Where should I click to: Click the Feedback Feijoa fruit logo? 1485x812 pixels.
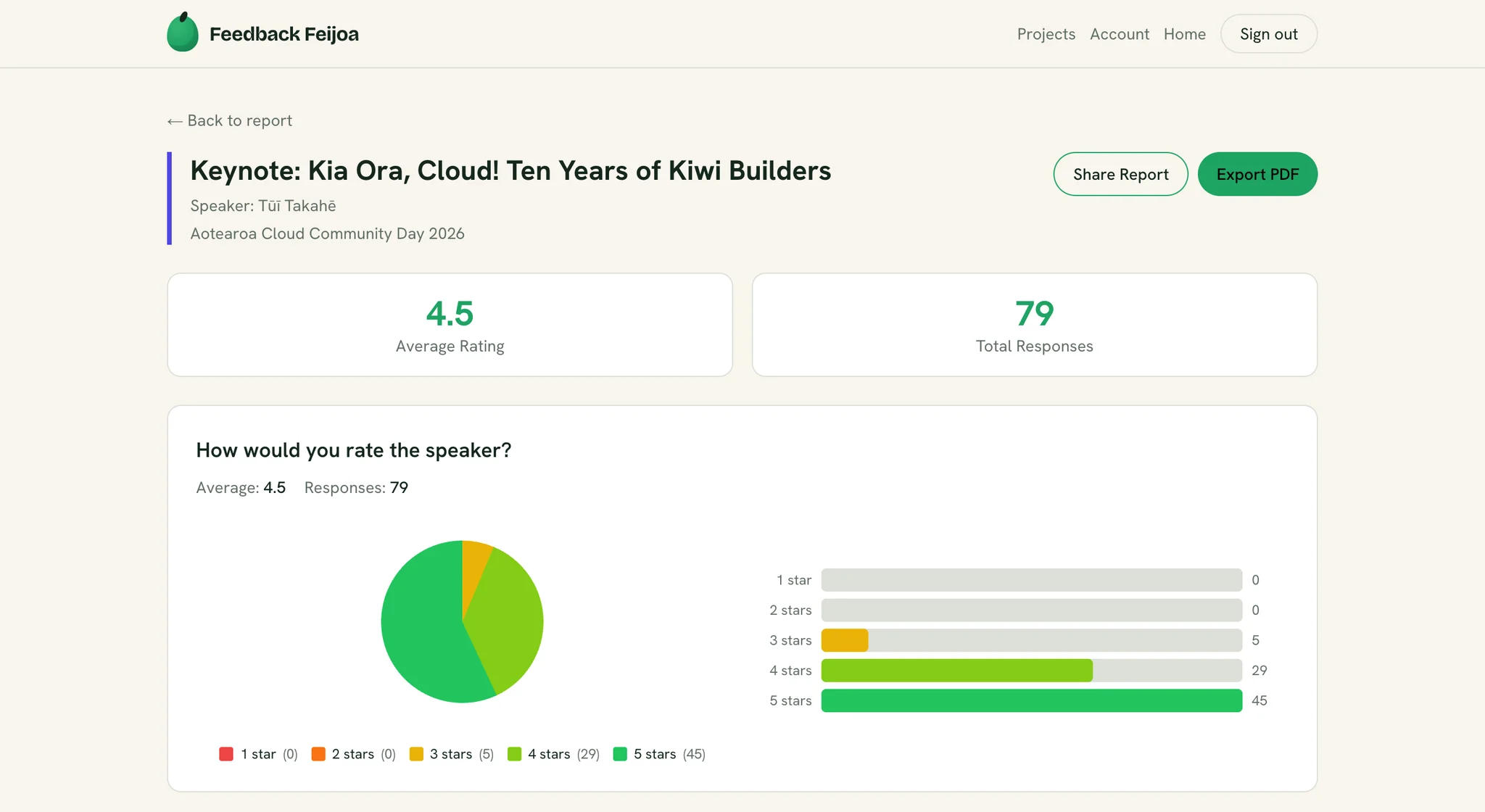[183, 33]
